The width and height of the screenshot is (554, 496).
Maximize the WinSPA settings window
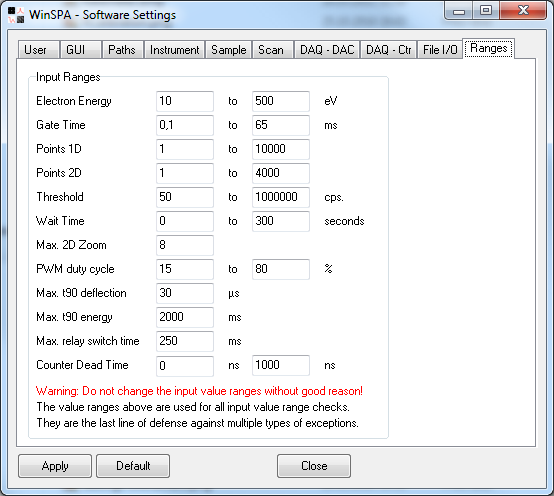click(x=486, y=11)
